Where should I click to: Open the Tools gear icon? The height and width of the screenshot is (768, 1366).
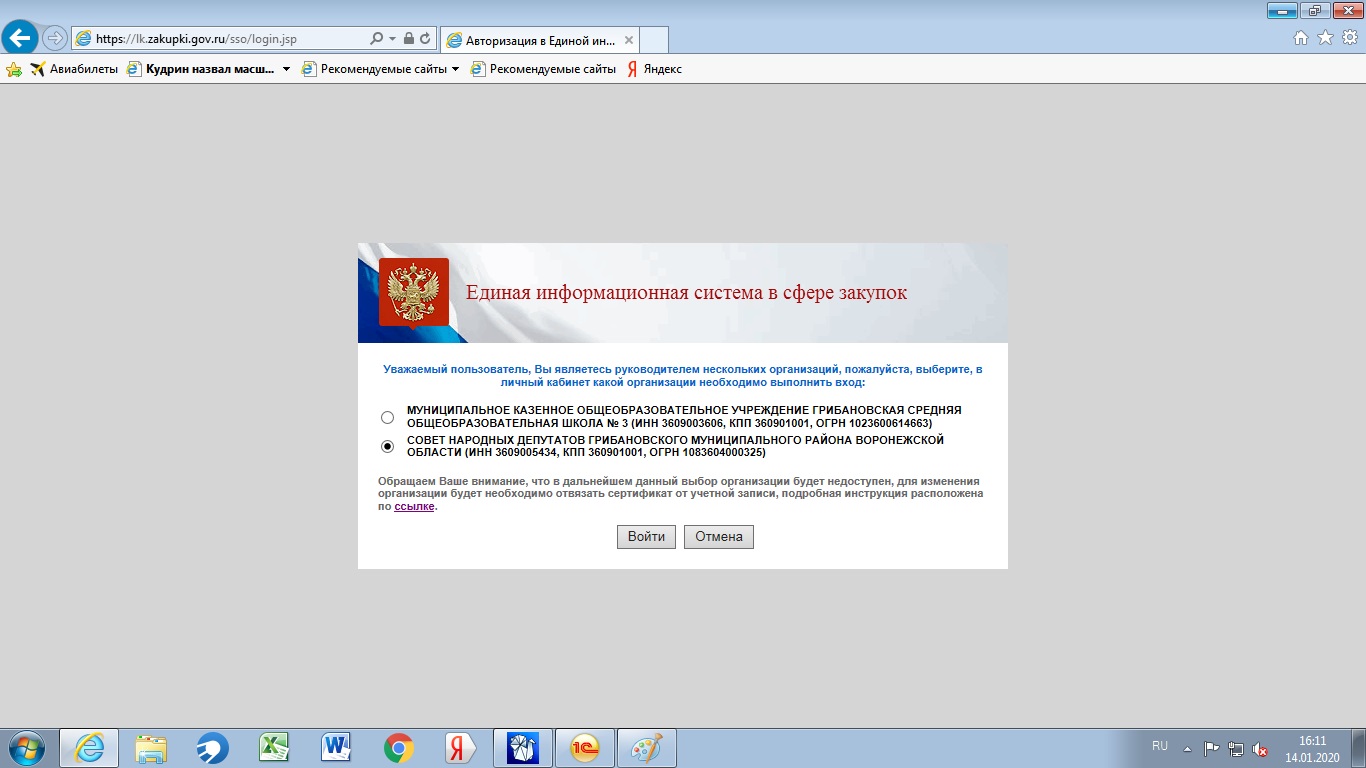1349,38
